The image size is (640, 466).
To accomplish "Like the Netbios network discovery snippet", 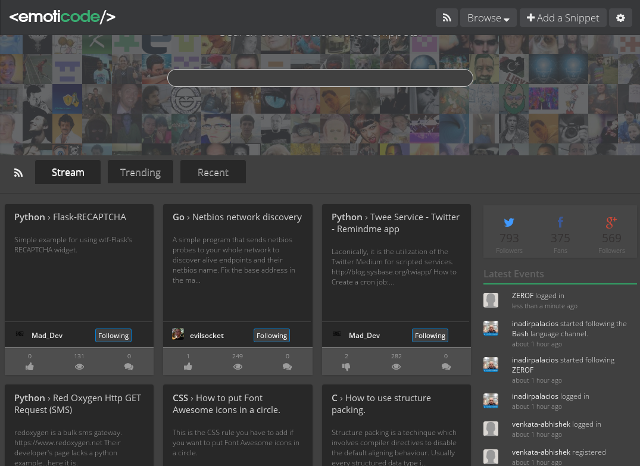I will [x=188, y=366].
